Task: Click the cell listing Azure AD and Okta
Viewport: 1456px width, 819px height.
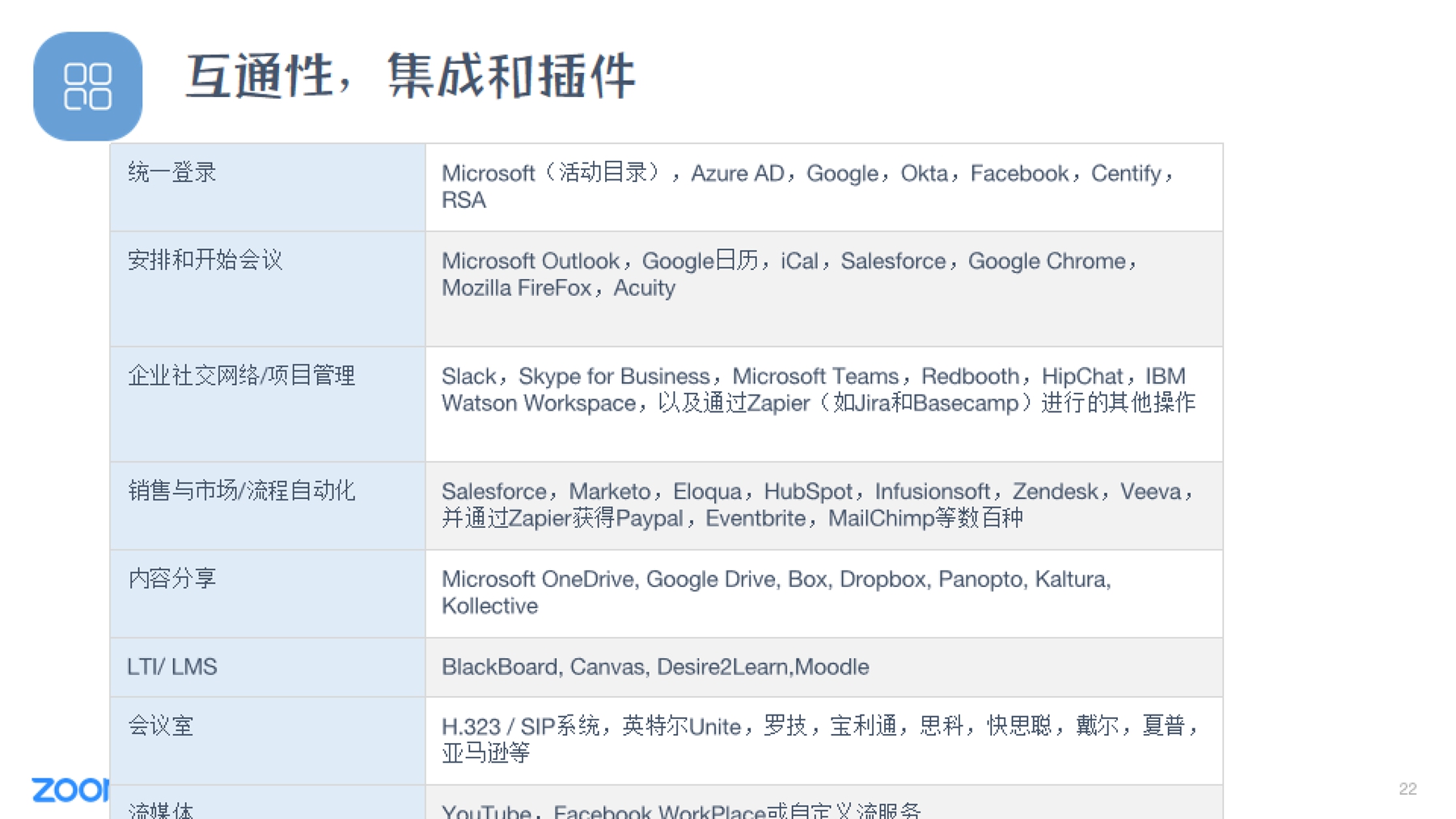Action: point(824,188)
